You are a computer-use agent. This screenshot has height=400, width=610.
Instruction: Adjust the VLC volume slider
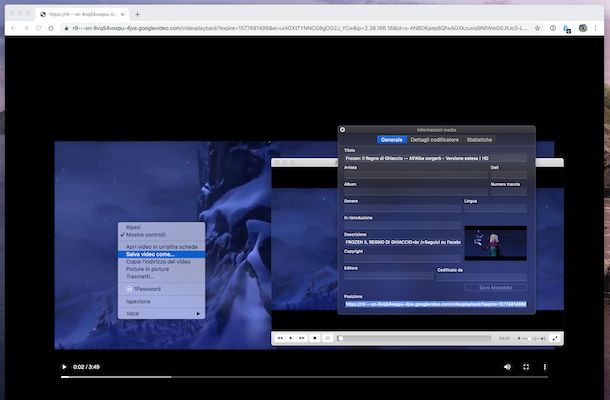(x=530, y=339)
